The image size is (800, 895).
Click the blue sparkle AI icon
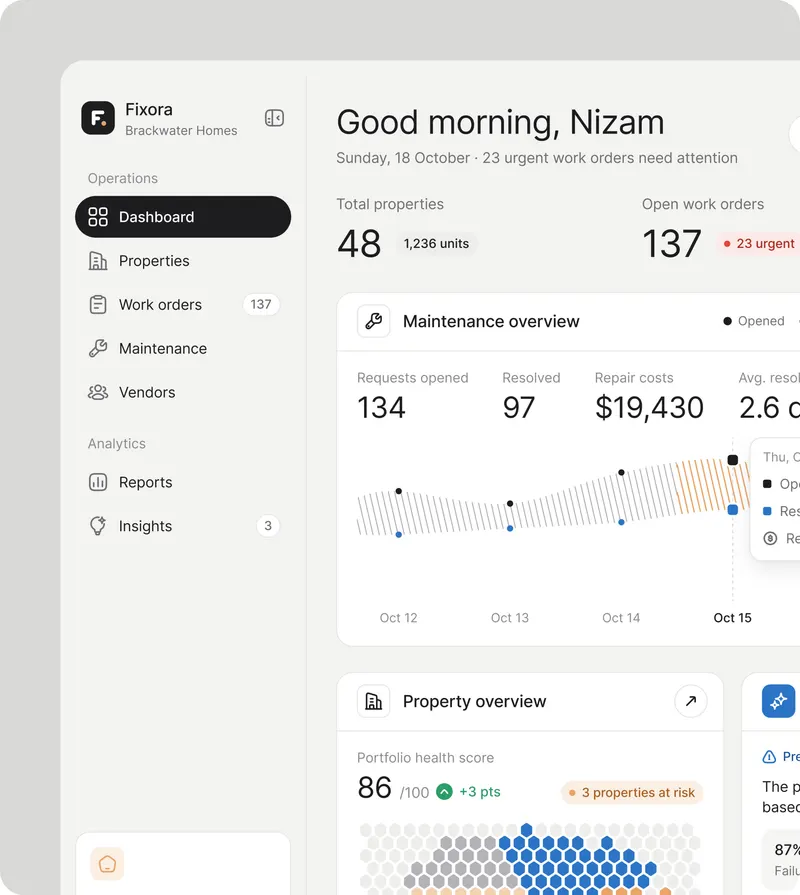[x=778, y=701]
